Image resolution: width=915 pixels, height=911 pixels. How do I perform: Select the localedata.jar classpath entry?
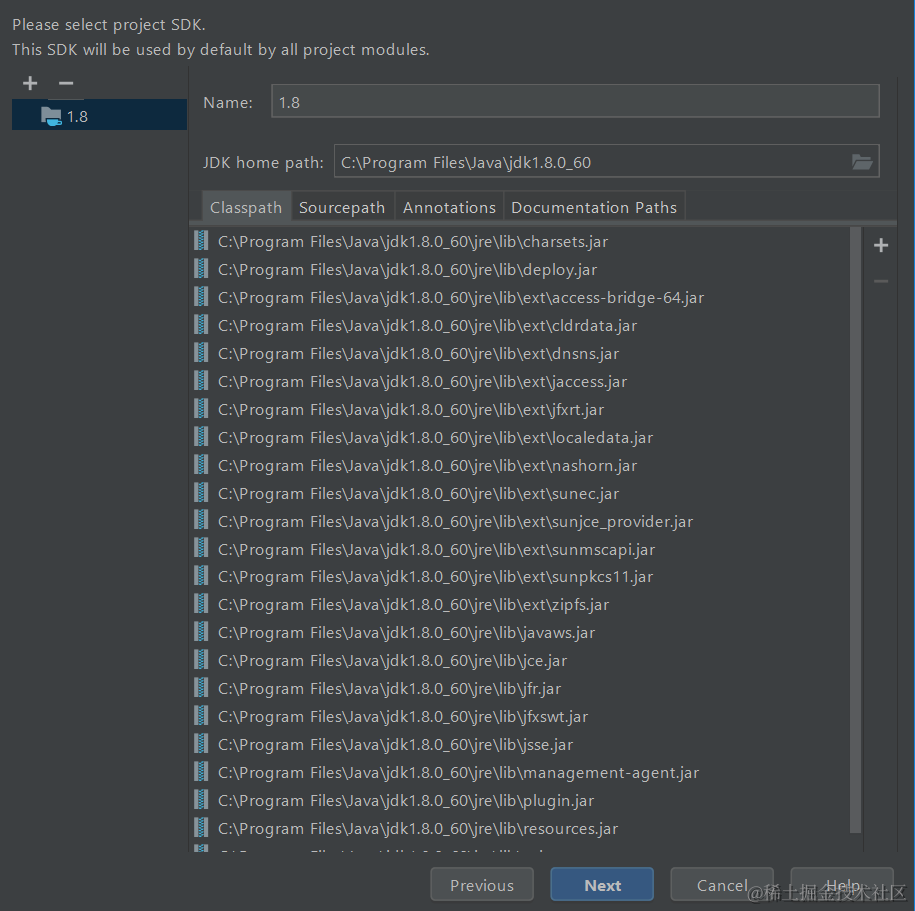pyautogui.click(x=519, y=438)
